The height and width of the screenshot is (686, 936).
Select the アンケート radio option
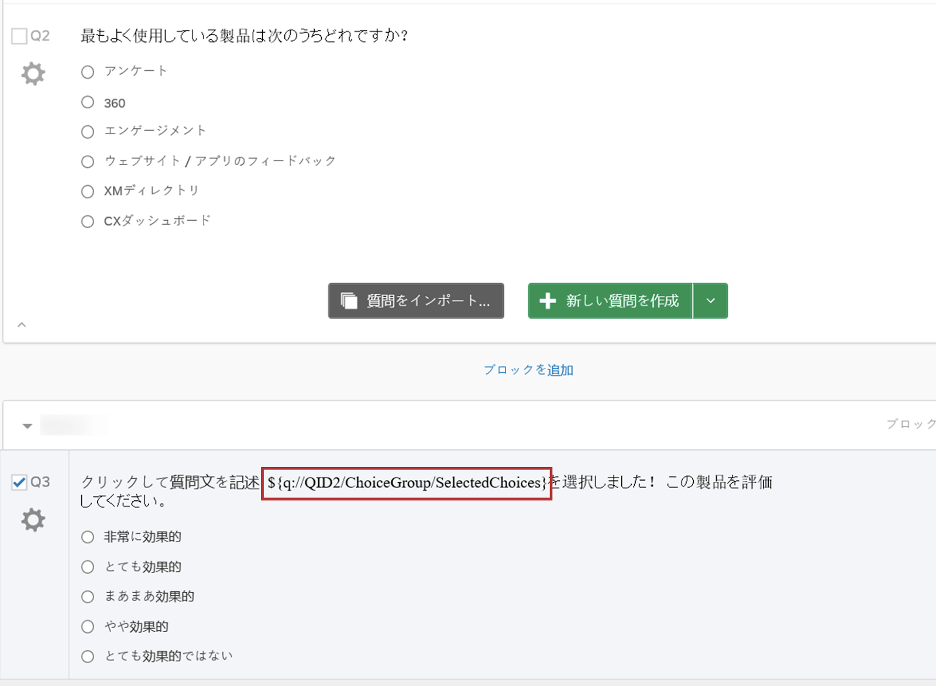coord(88,72)
